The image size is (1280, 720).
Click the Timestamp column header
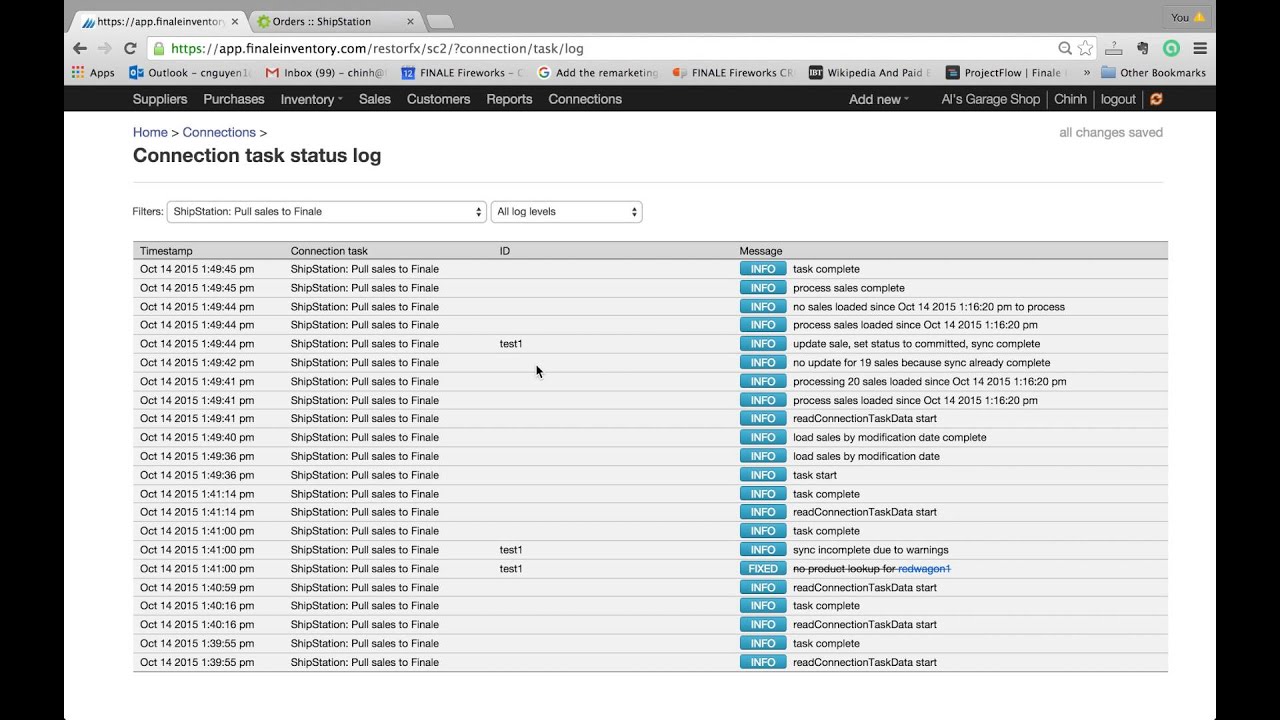166,251
